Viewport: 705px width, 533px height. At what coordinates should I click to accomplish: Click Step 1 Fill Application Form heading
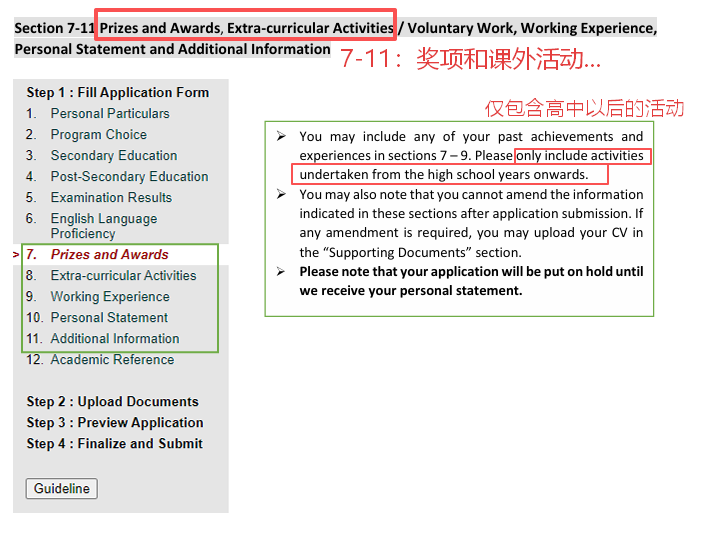(x=118, y=93)
